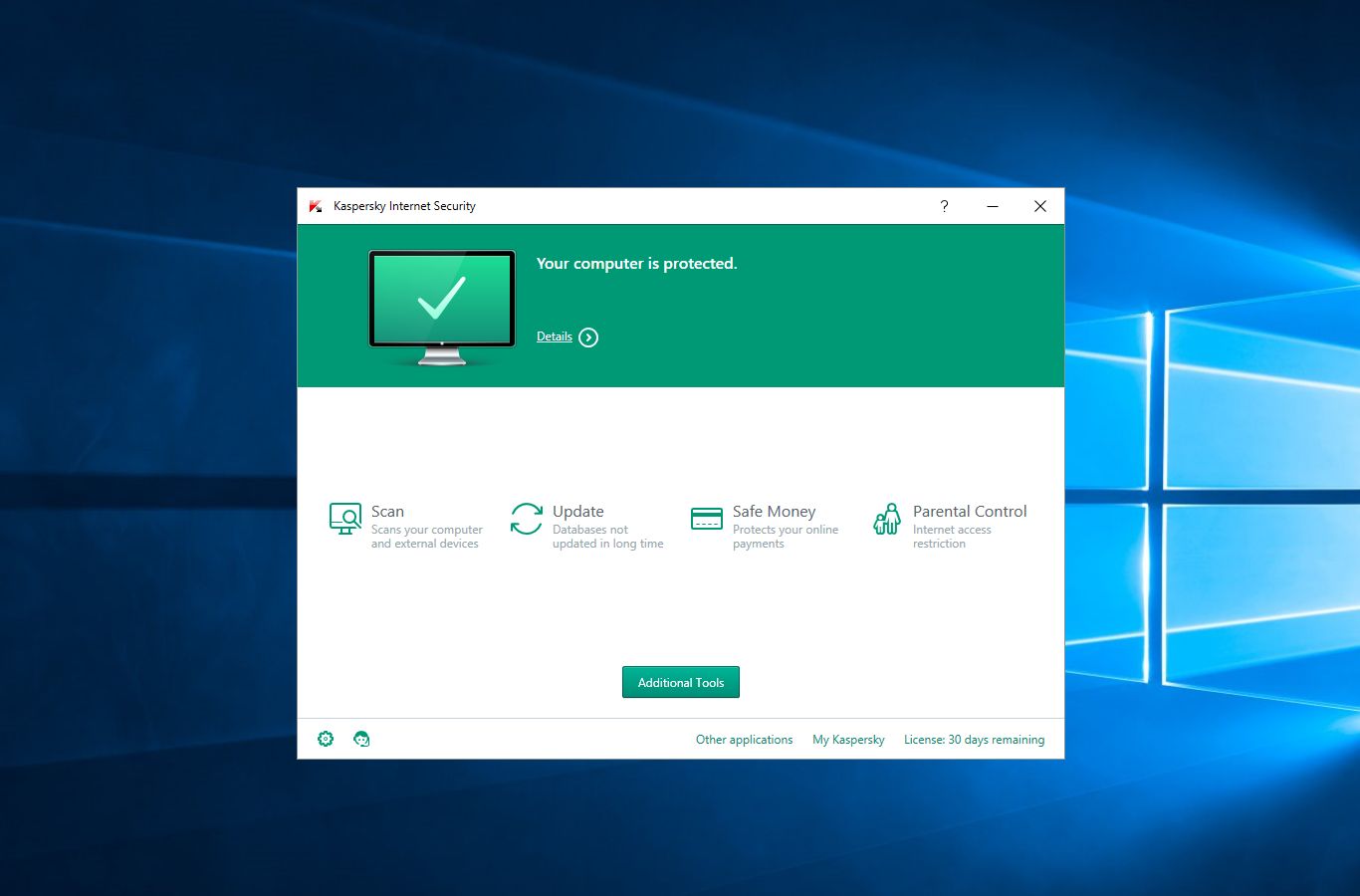
Task: Open the Other applications link
Action: 745,740
